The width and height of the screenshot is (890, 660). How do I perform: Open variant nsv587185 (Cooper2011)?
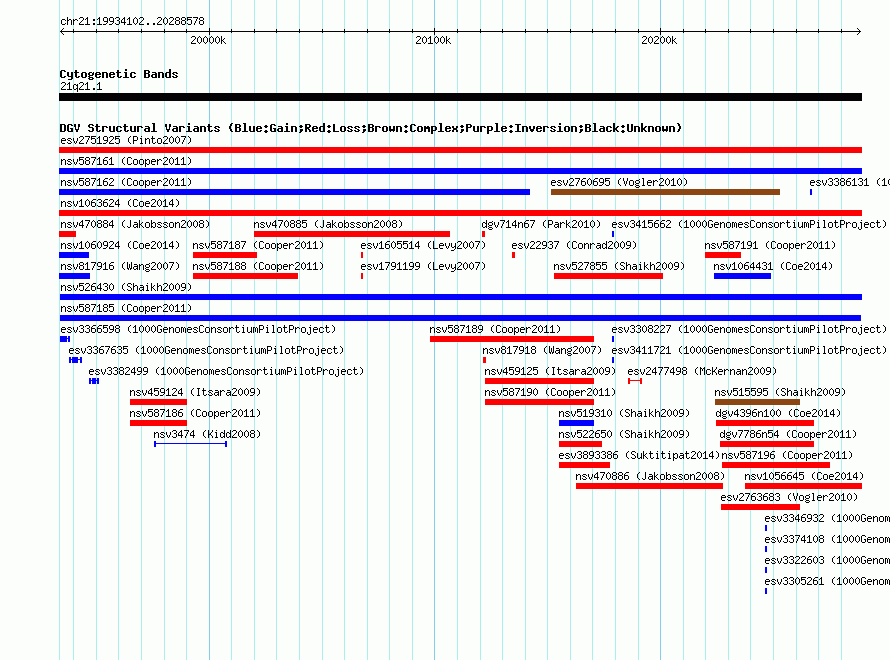click(126, 308)
